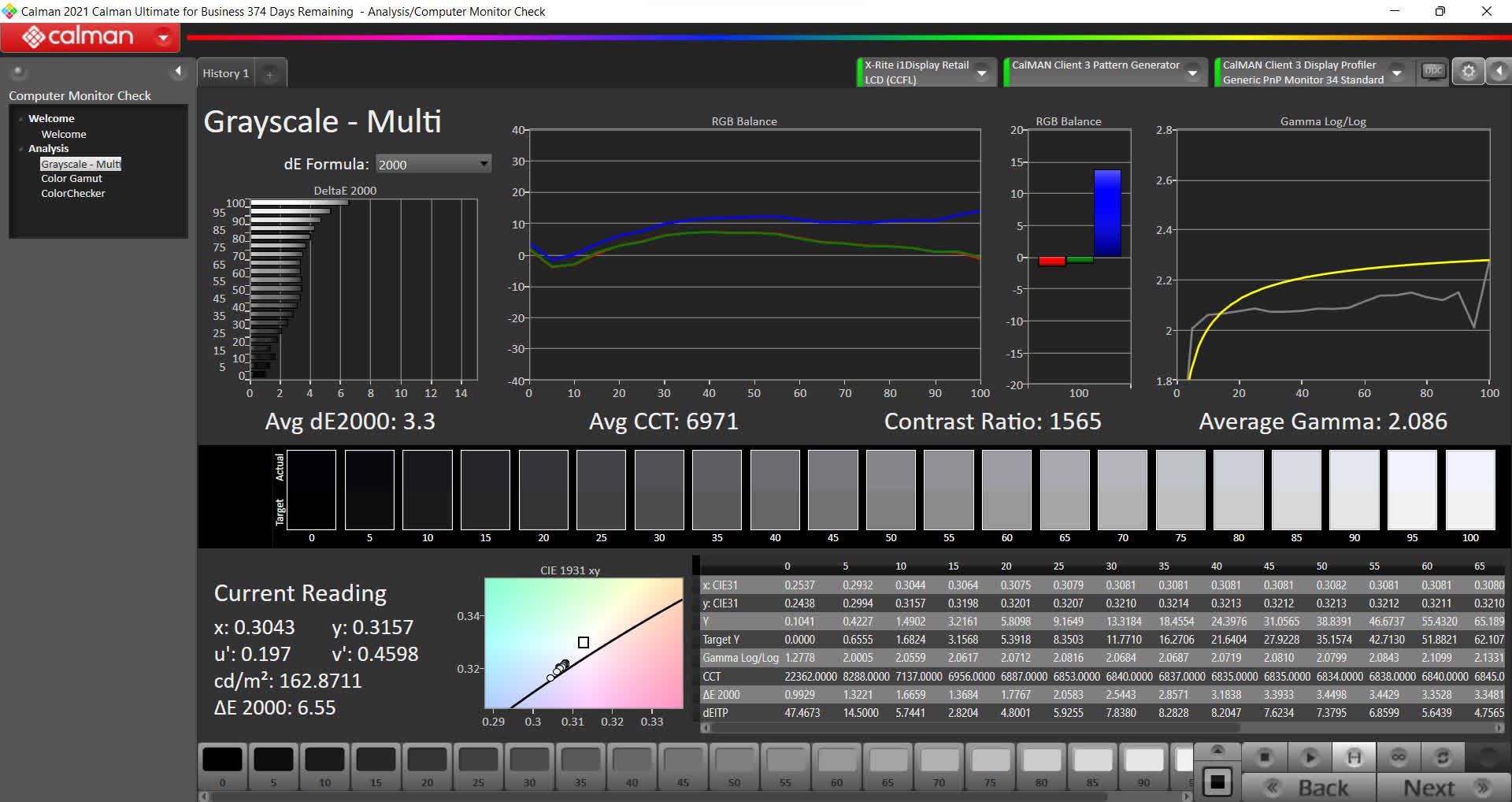Select ColorChecker in the workflow tree
Viewport: 1512px width, 802px height.
pos(72,193)
